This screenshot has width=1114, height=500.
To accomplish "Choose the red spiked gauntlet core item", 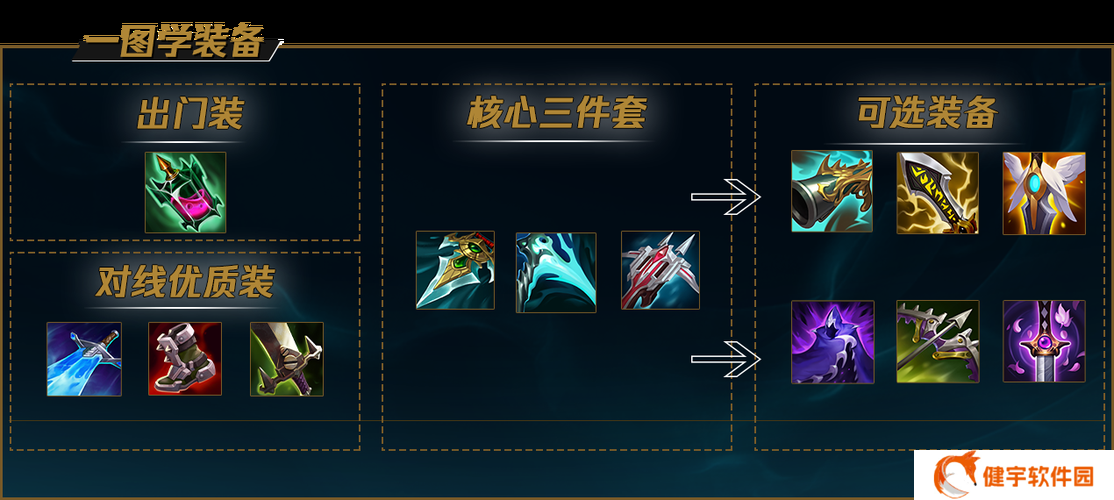I will click(660, 271).
